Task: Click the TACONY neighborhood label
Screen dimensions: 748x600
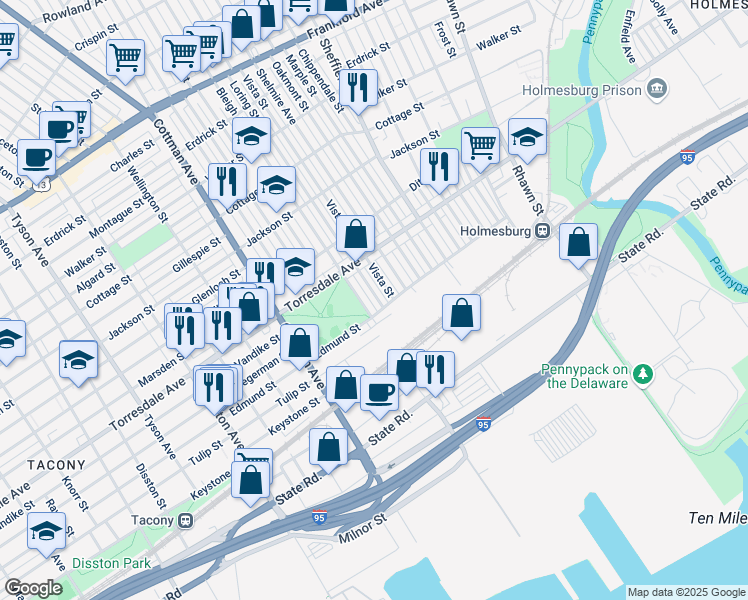Action: pyautogui.click(x=57, y=465)
